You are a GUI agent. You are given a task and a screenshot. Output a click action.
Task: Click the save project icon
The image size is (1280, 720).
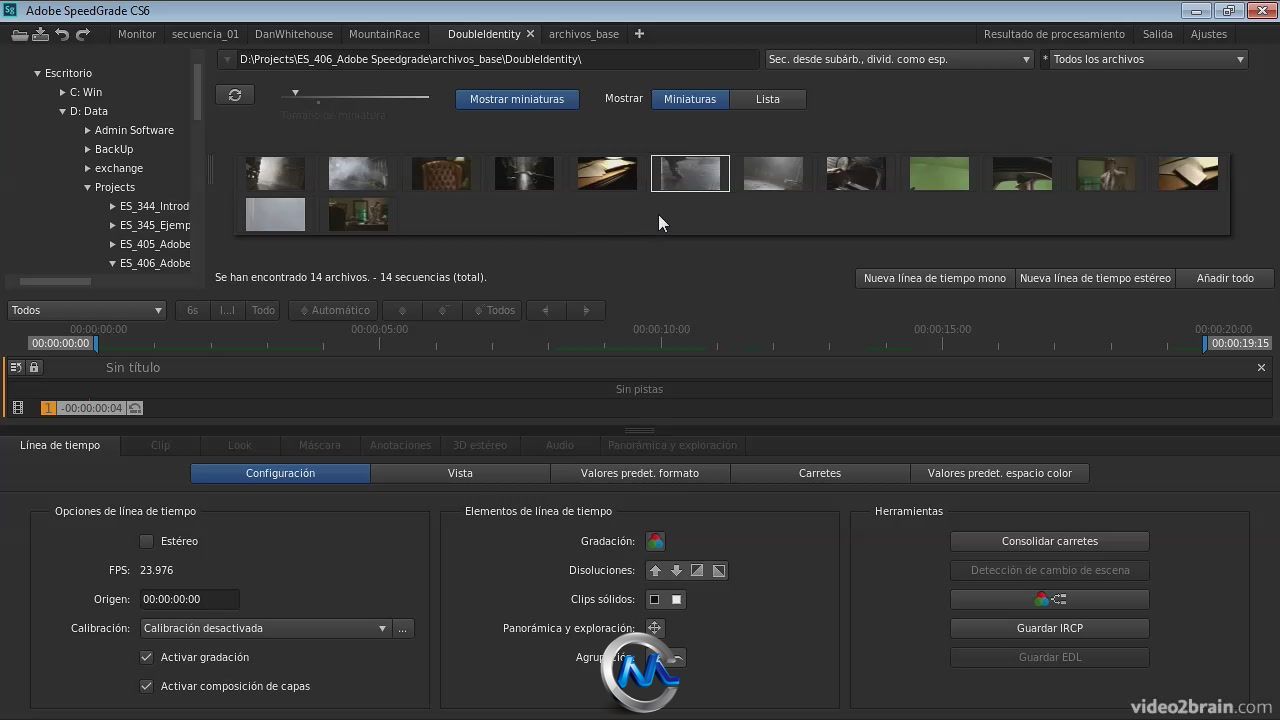40,34
